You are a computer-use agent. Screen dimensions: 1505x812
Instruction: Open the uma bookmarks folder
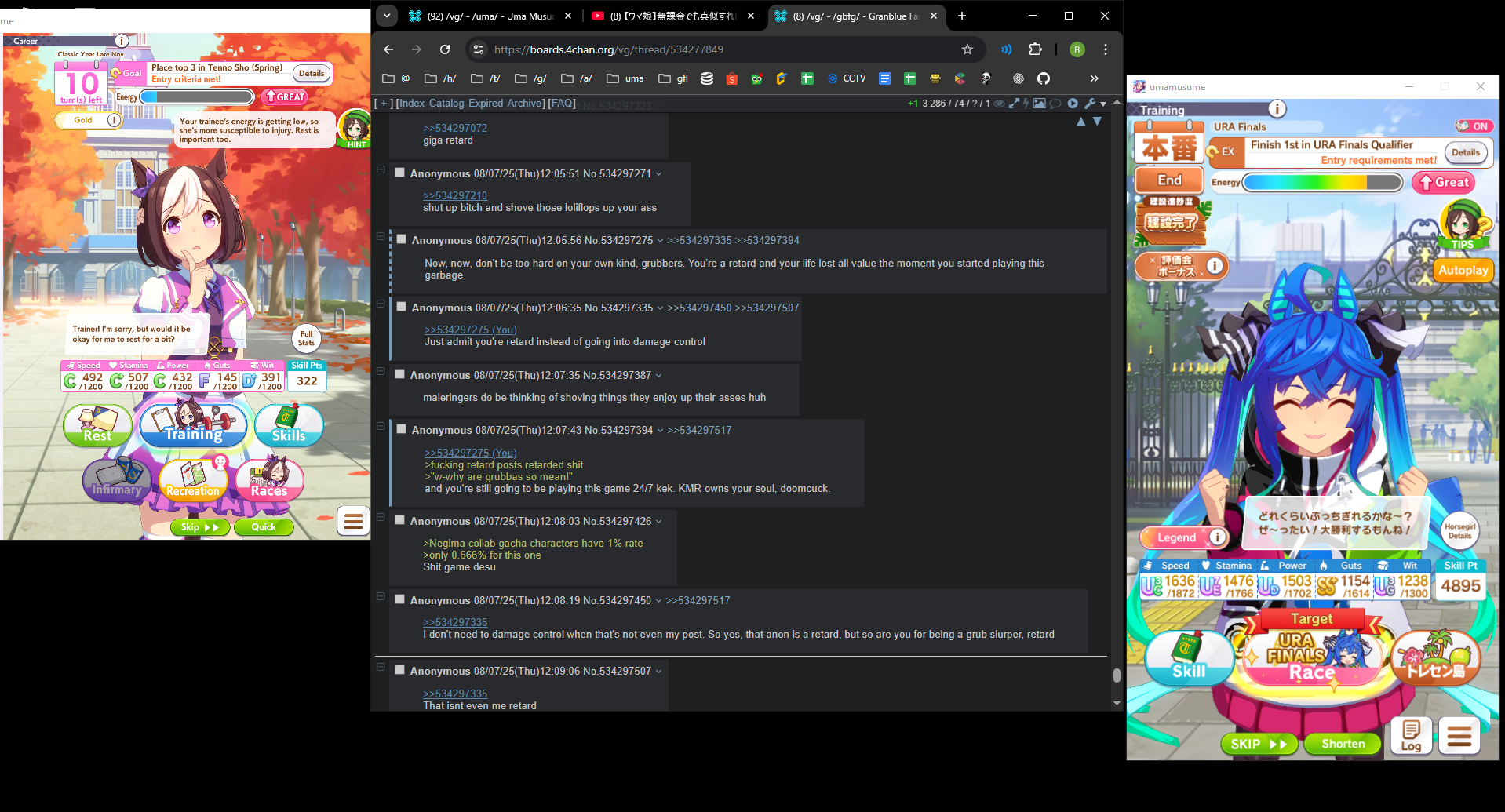tap(625, 78)
